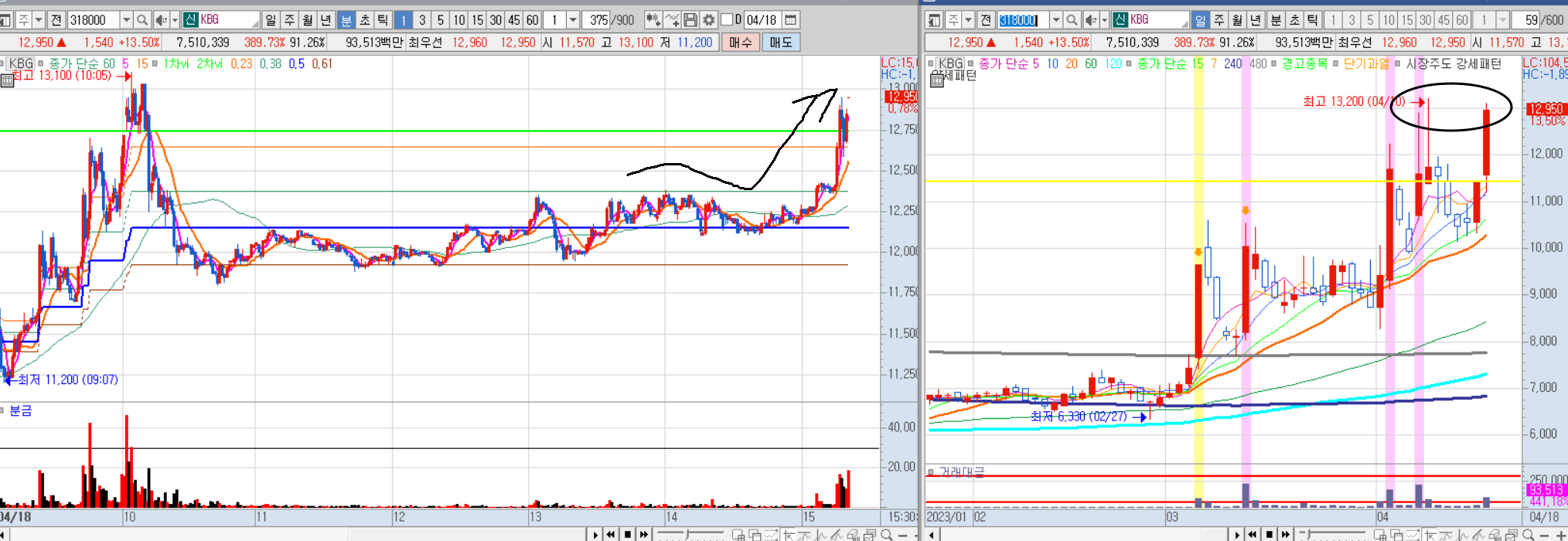Click stop button in right chart bottom bar
Screen dimensions: 1568x541
click(1269, 535)
